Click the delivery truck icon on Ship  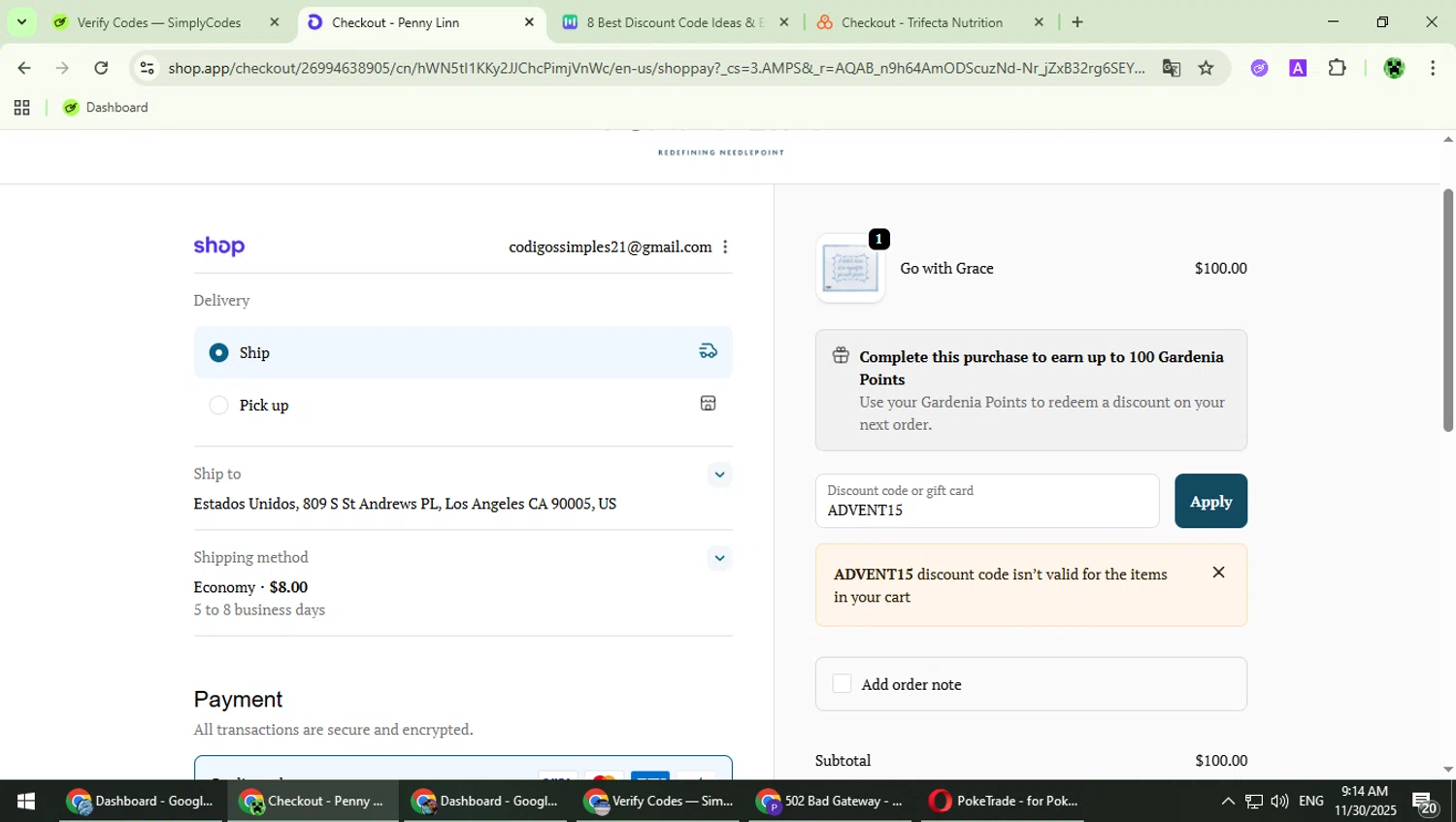709,351
